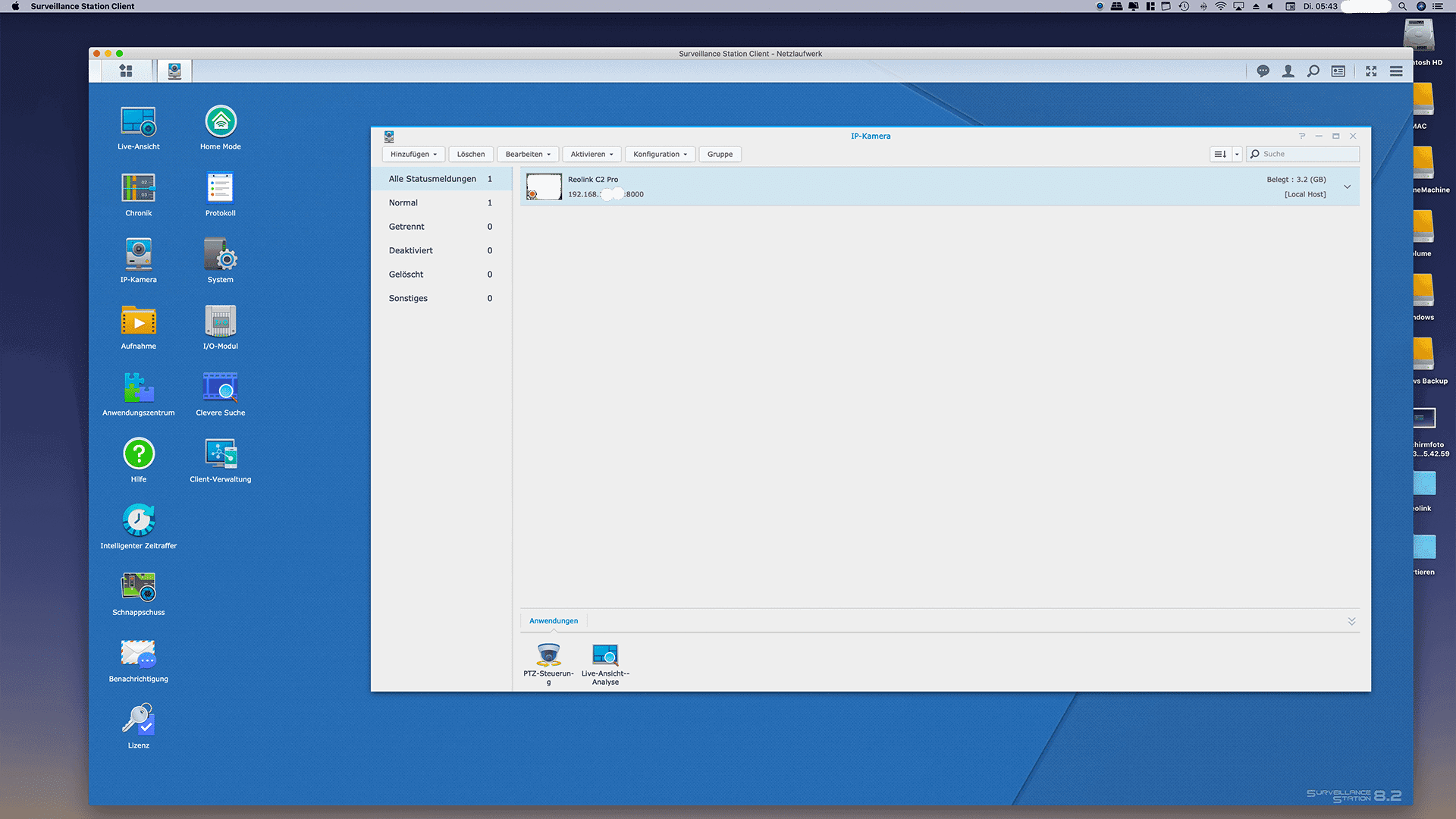Open the sort options dropdown arrow
The width and height of the screenshot is (1456, 819).
1237,154
